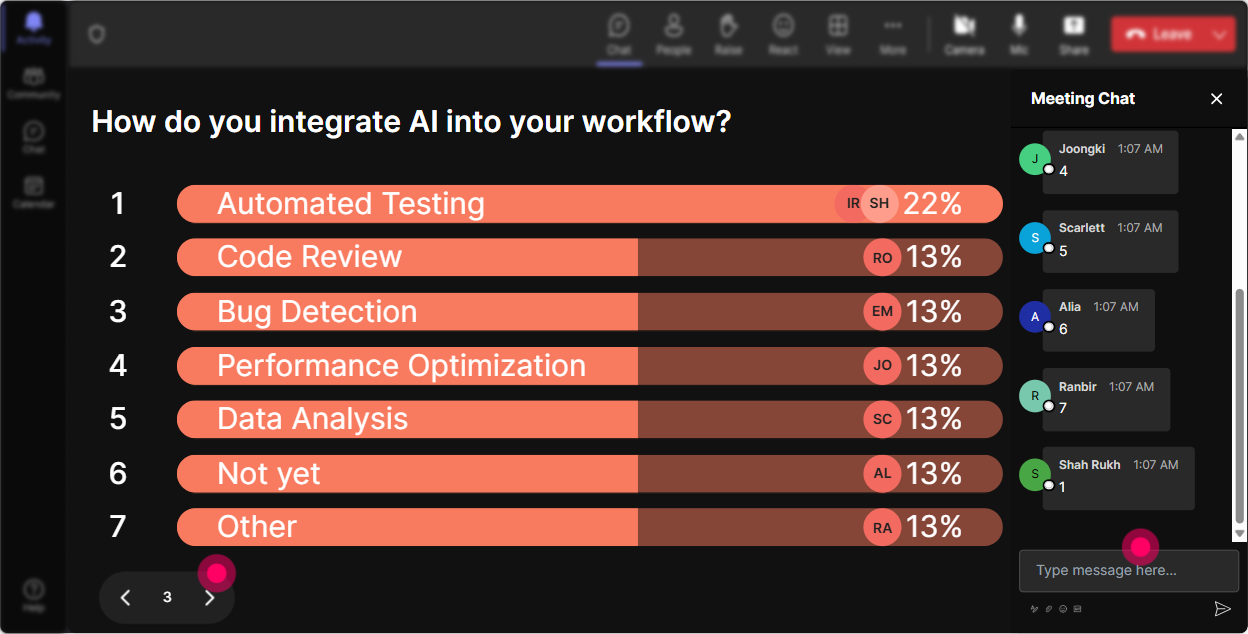Image resolution: width=1248 pixels, height=634 pixels.
Task: Expand the Leave button dropdown arrow
Action: [x=1219, y=34]
